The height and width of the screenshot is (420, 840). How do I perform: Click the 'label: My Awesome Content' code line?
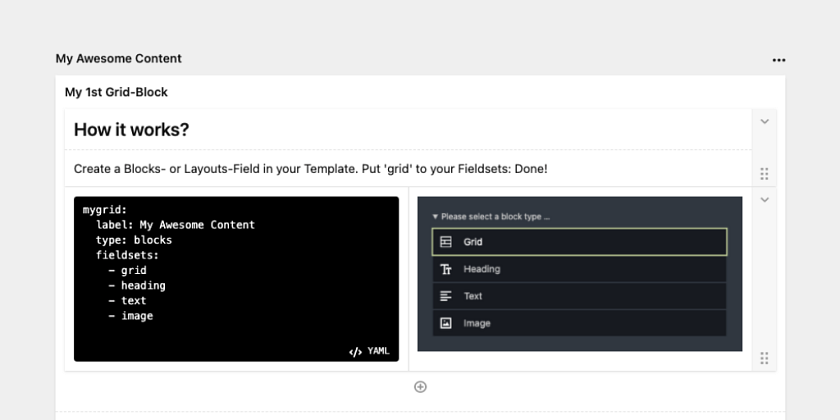(x=176, y=225)
